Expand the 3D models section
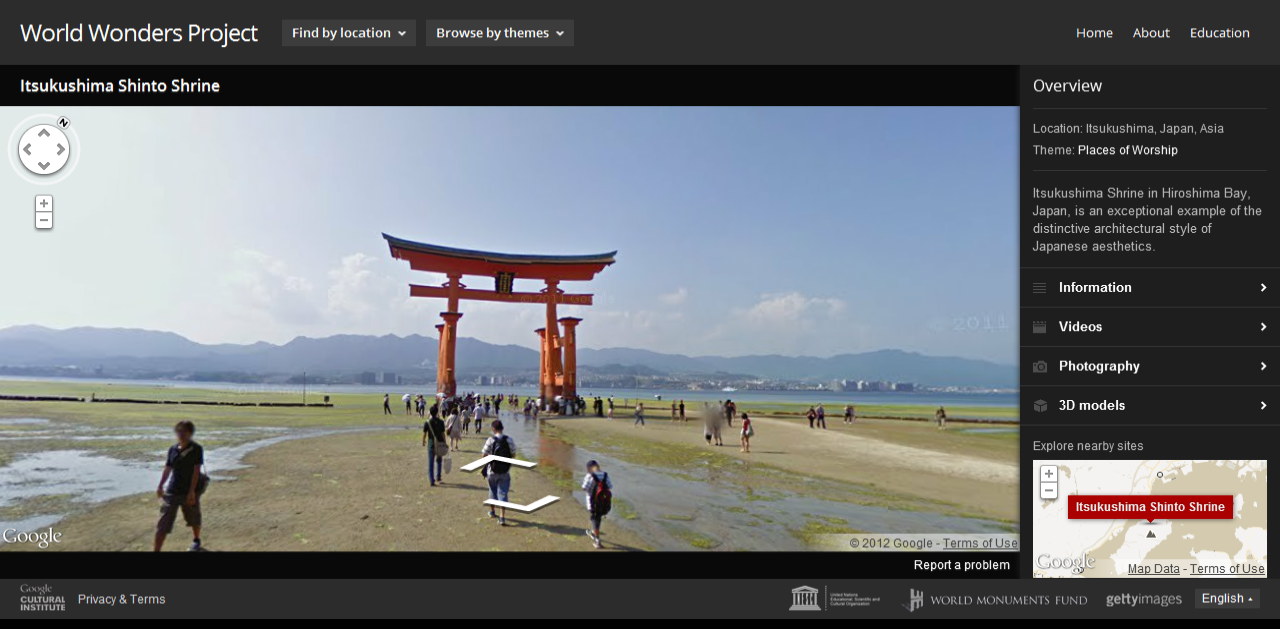Viewport: 1280px width, 629px height. tap(1149, 406)
